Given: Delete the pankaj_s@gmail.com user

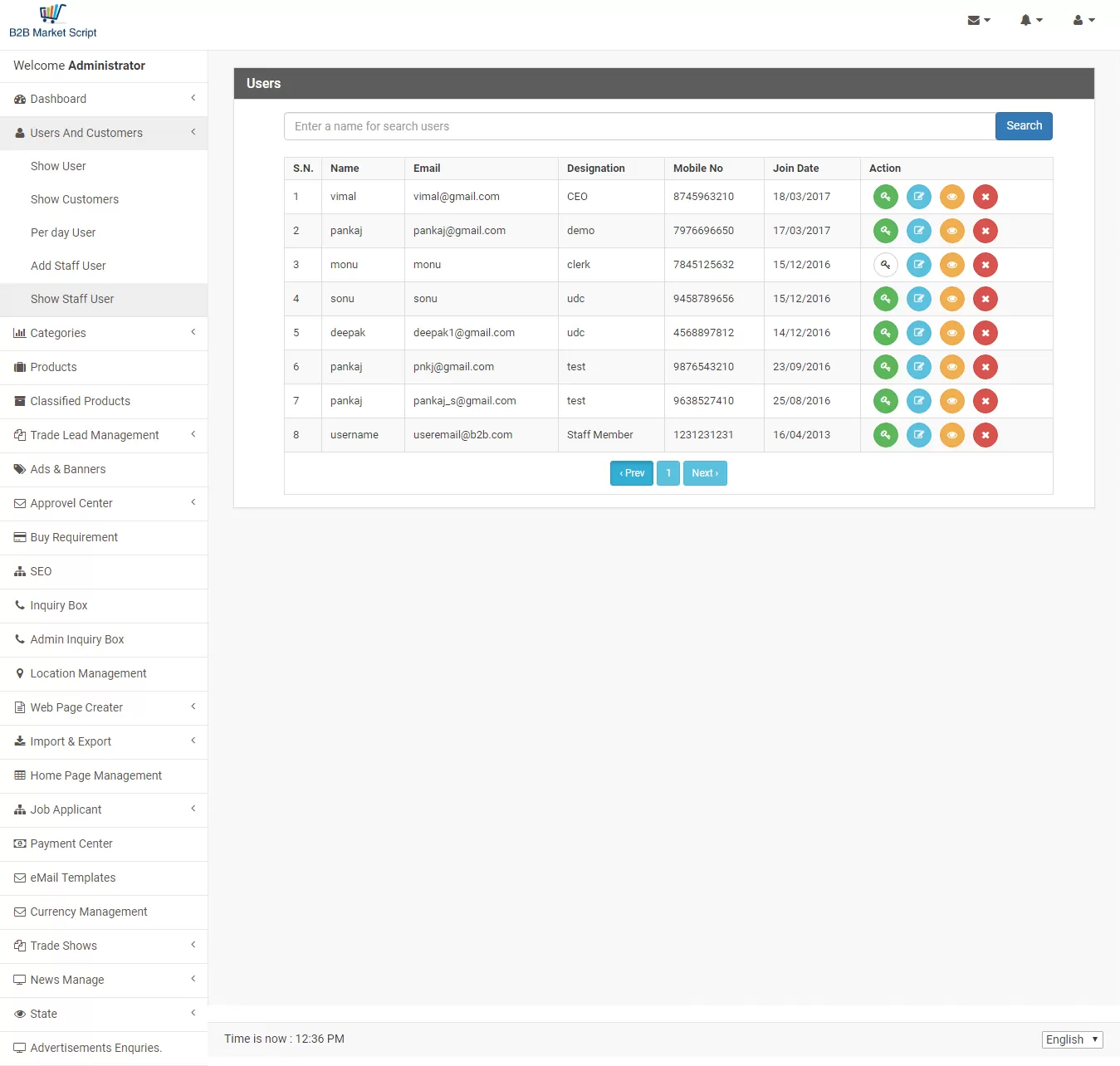Looking at the screenshot, I should point(986,401).
